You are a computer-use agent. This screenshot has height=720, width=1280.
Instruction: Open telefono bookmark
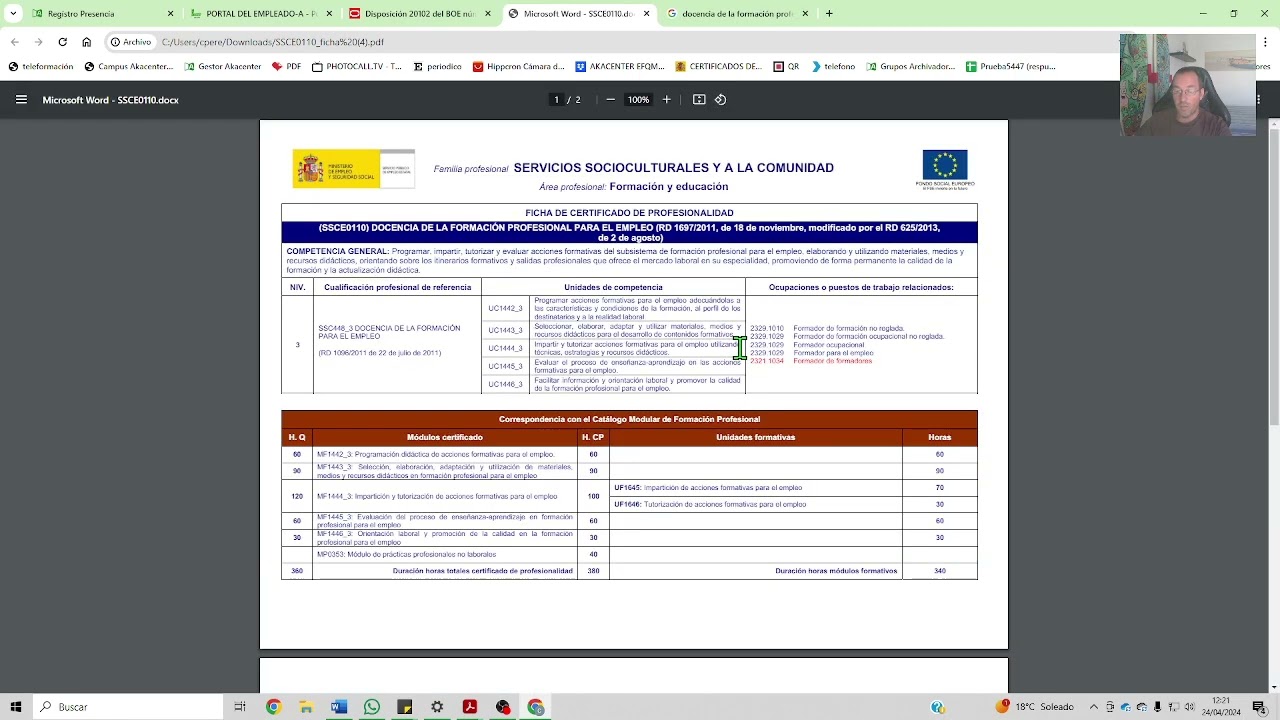pyautogui.click(x=833, y=67)
